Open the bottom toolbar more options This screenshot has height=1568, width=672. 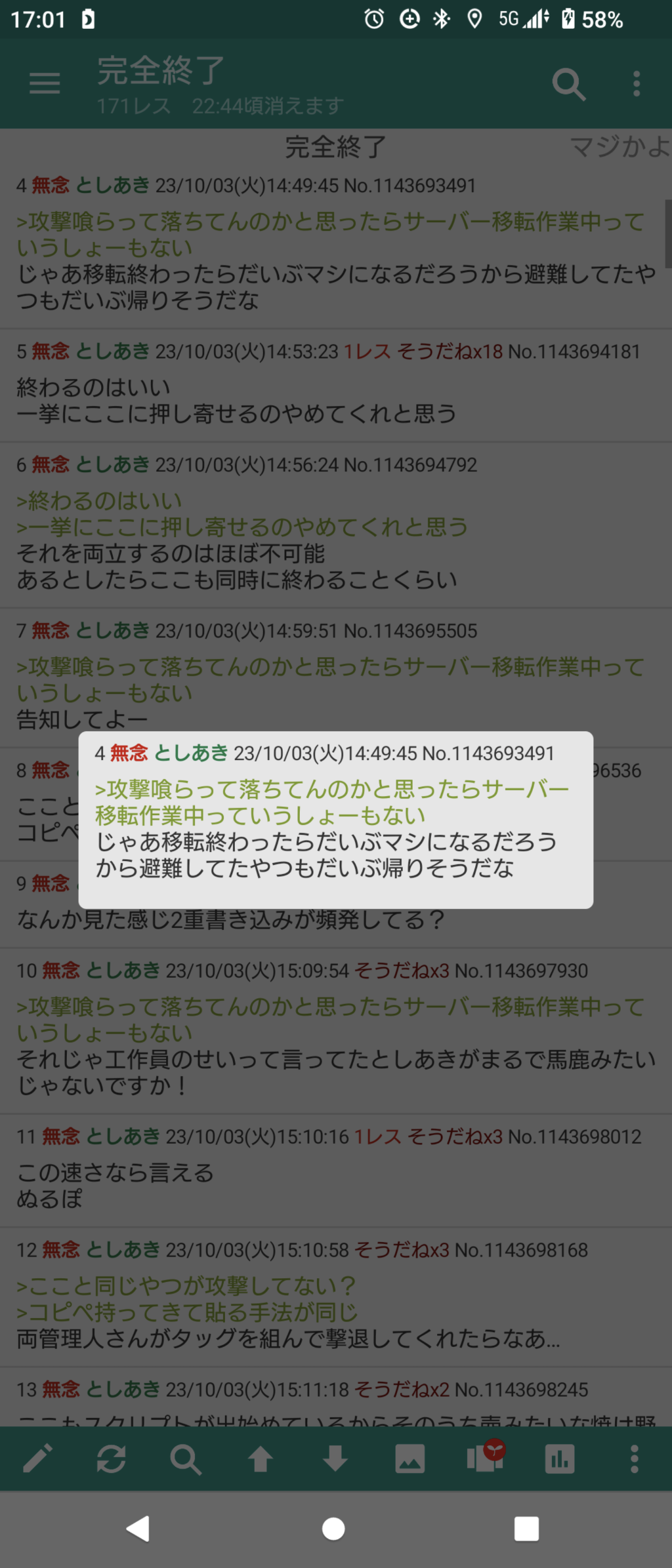pyautogui.click(x=635, y=1459)
